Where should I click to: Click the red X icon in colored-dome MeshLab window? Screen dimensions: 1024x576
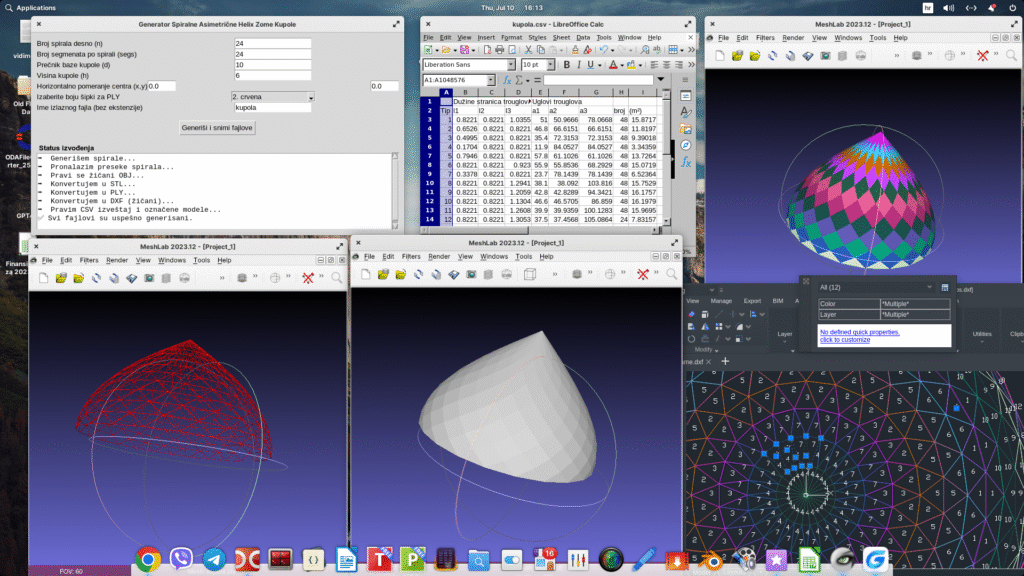click(x=983, y=56)
